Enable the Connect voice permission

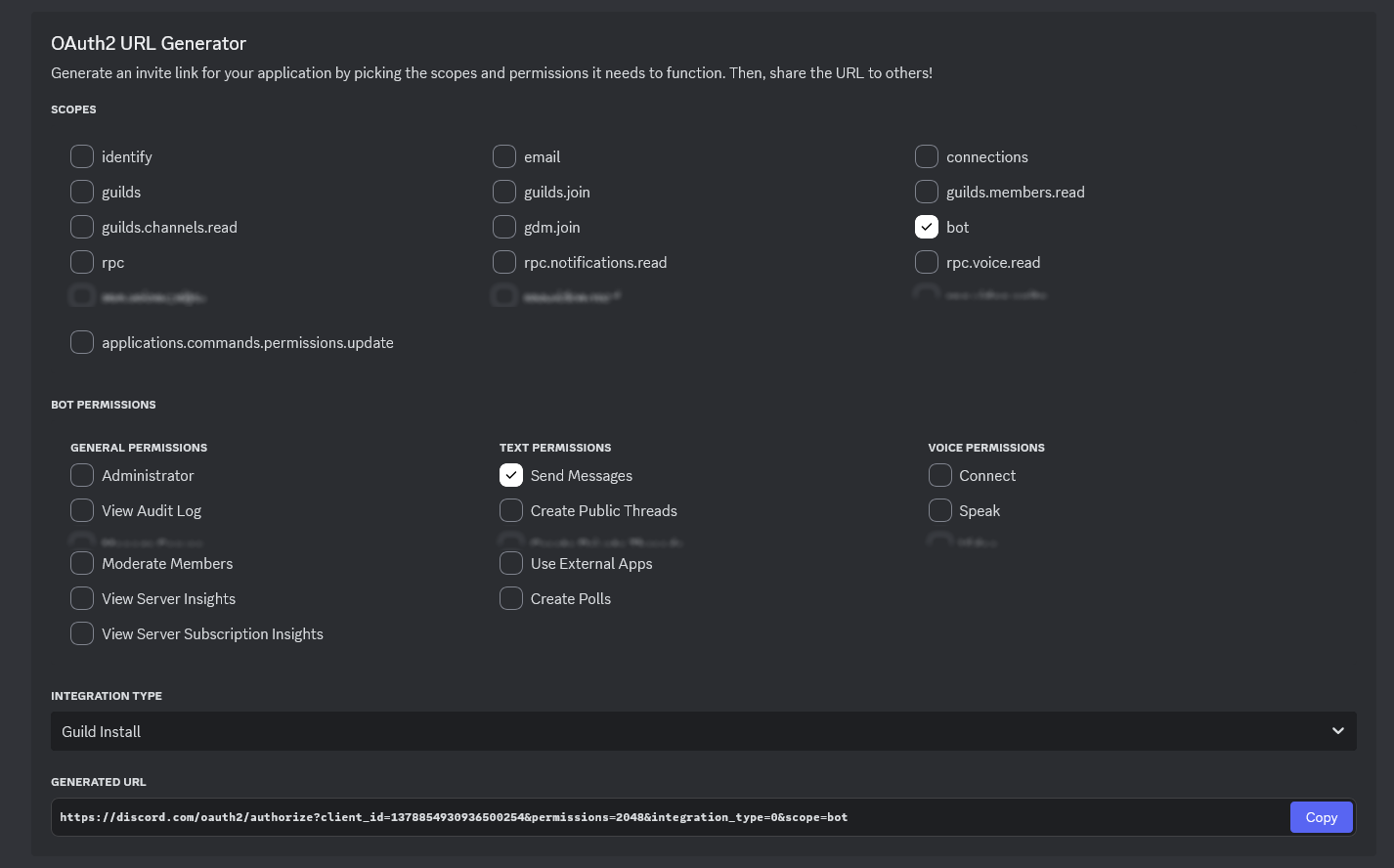point(940,475)
